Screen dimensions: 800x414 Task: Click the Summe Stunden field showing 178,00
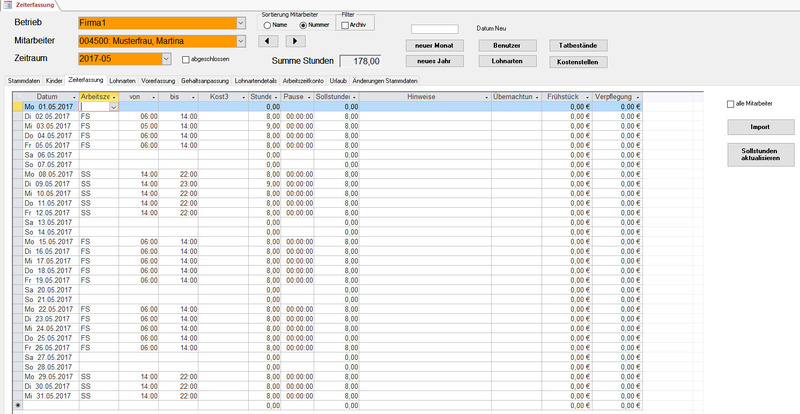[x=360, y=61]
